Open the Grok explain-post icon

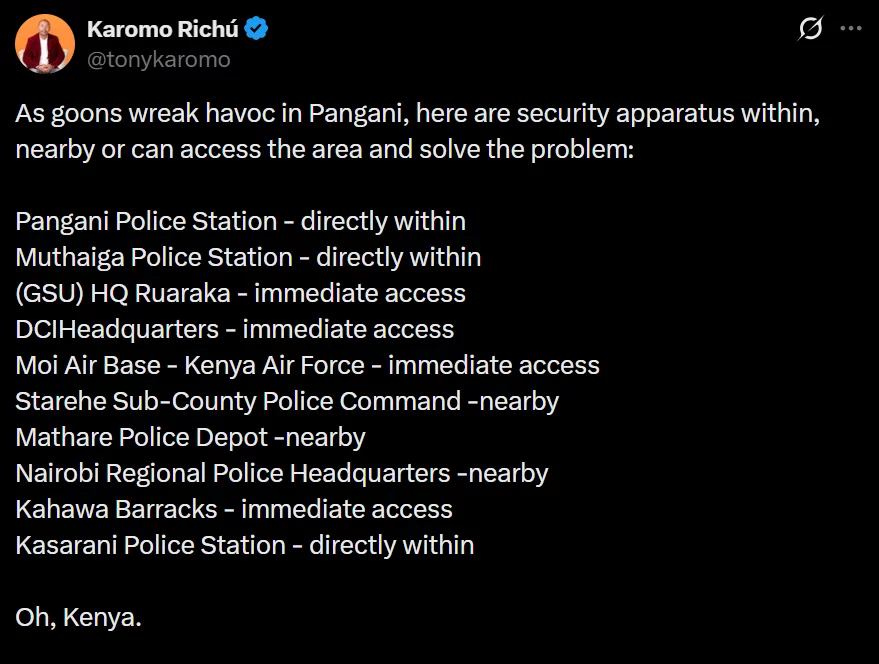tap(810, 28)
